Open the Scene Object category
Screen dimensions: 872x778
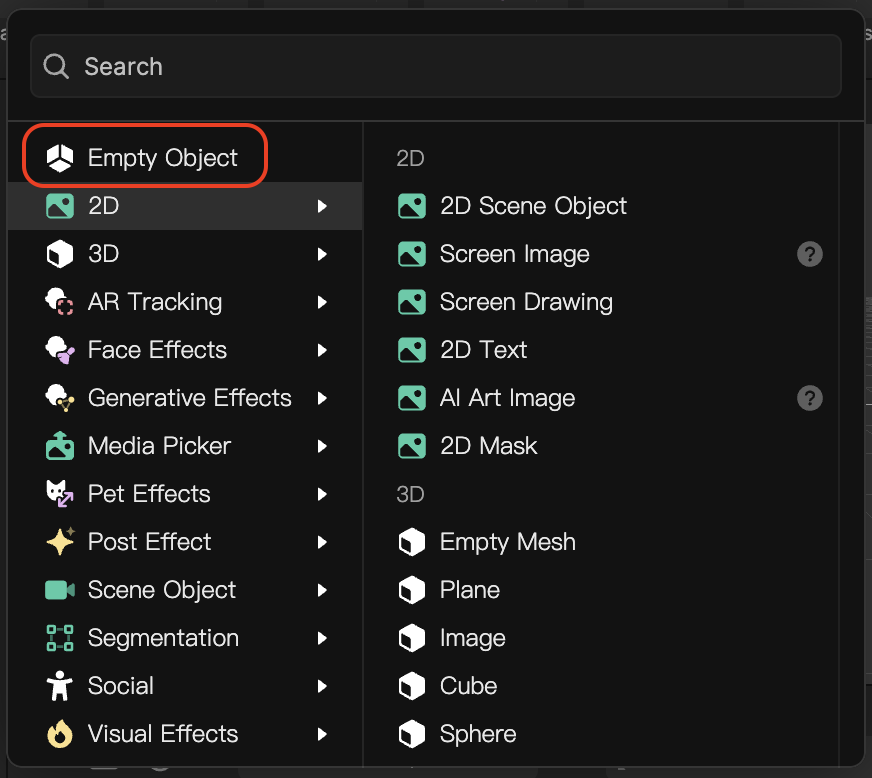pyautogui.click(x=185, y=590)
